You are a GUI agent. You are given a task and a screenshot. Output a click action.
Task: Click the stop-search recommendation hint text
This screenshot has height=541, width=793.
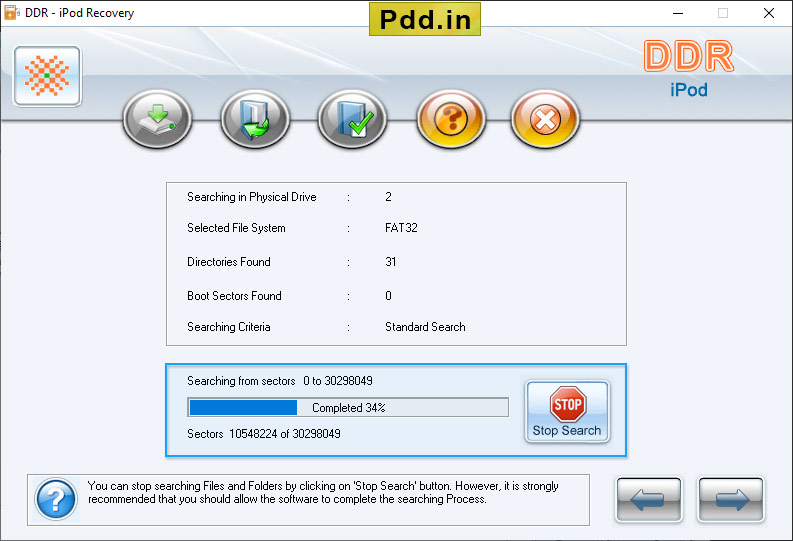coord(323,492)
